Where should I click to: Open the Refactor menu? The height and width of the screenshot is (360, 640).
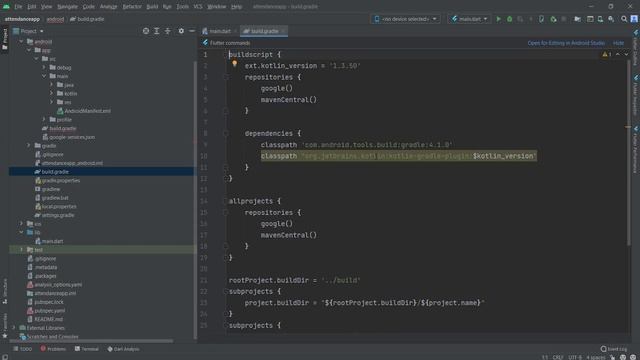pyautogui.click(x=132, y=7)
